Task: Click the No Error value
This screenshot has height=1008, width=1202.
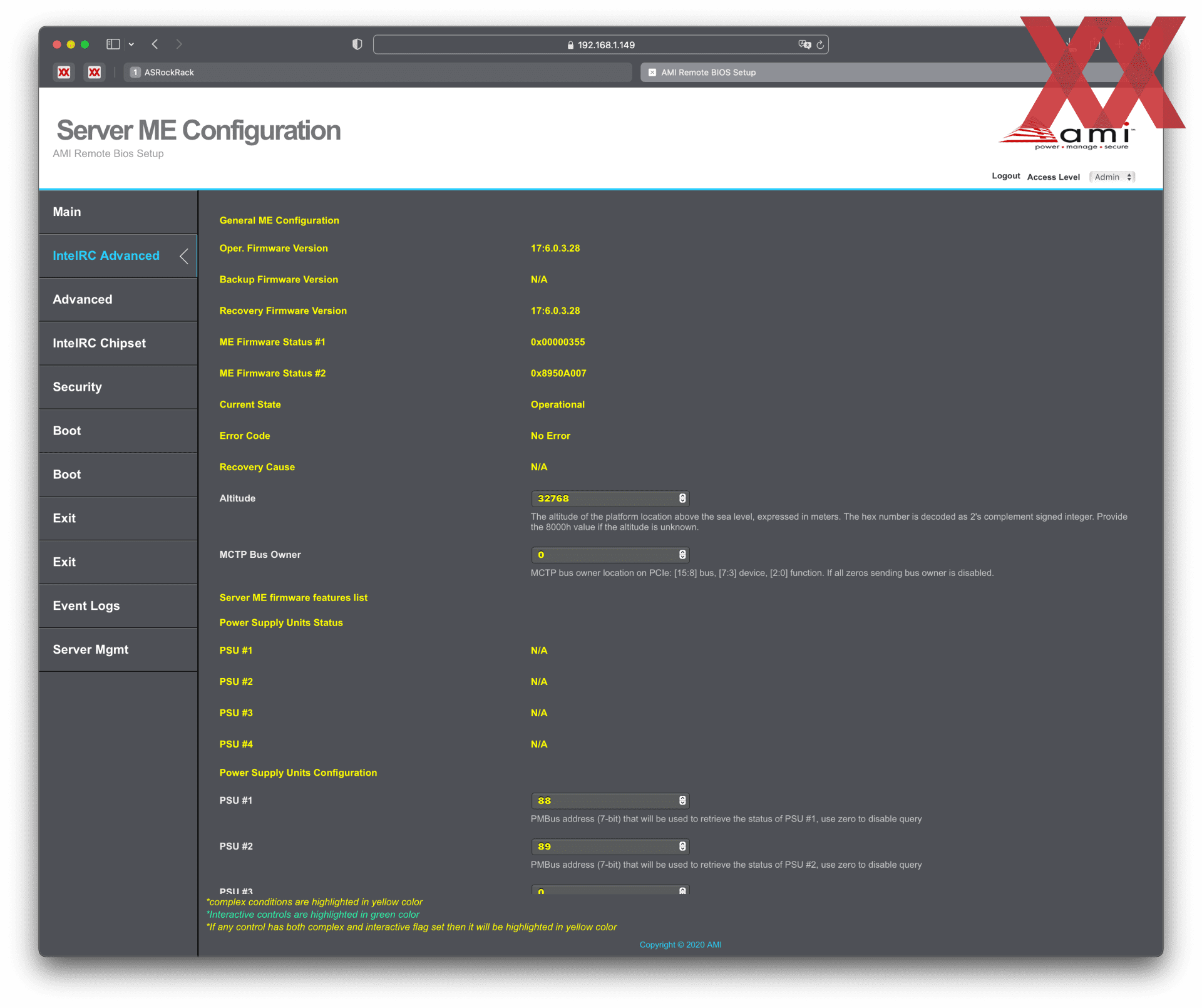Action: 550,436
